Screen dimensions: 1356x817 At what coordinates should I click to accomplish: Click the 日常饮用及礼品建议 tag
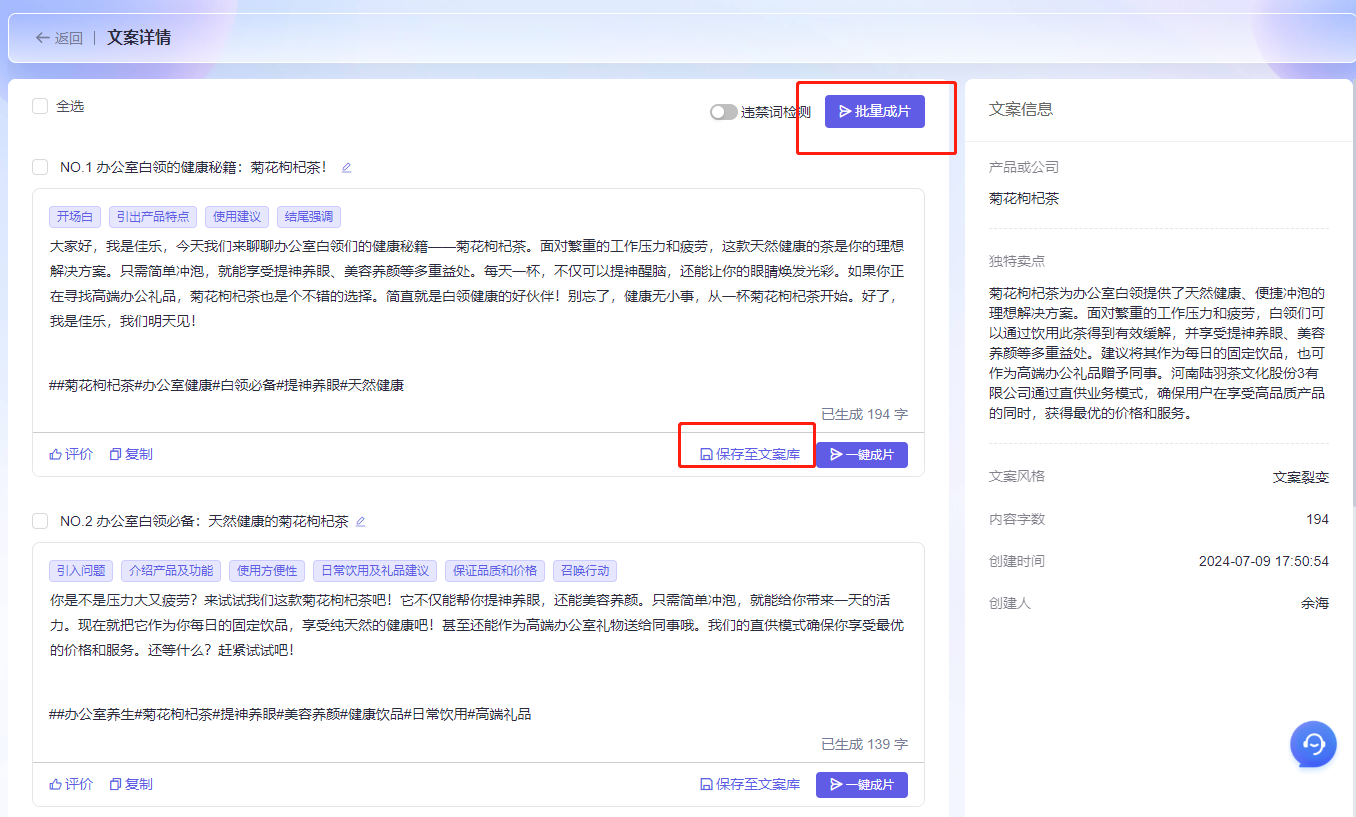pyautogui.click(x=375, y=571)
